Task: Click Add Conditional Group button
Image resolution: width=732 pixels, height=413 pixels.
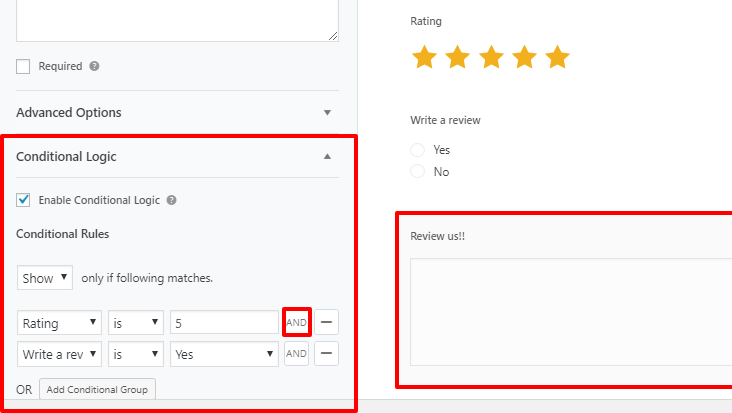Action: (97, 389)
